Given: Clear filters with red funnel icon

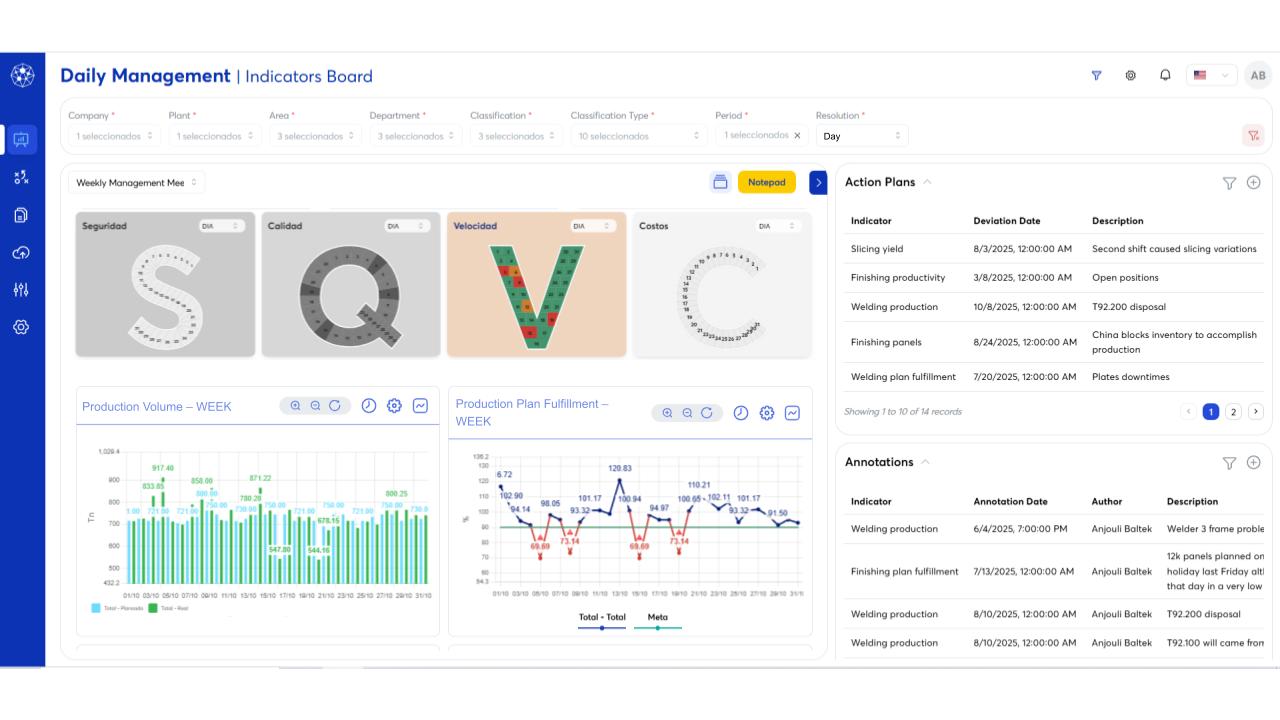Looking at the screenshot, I should tap(1253, 135).
